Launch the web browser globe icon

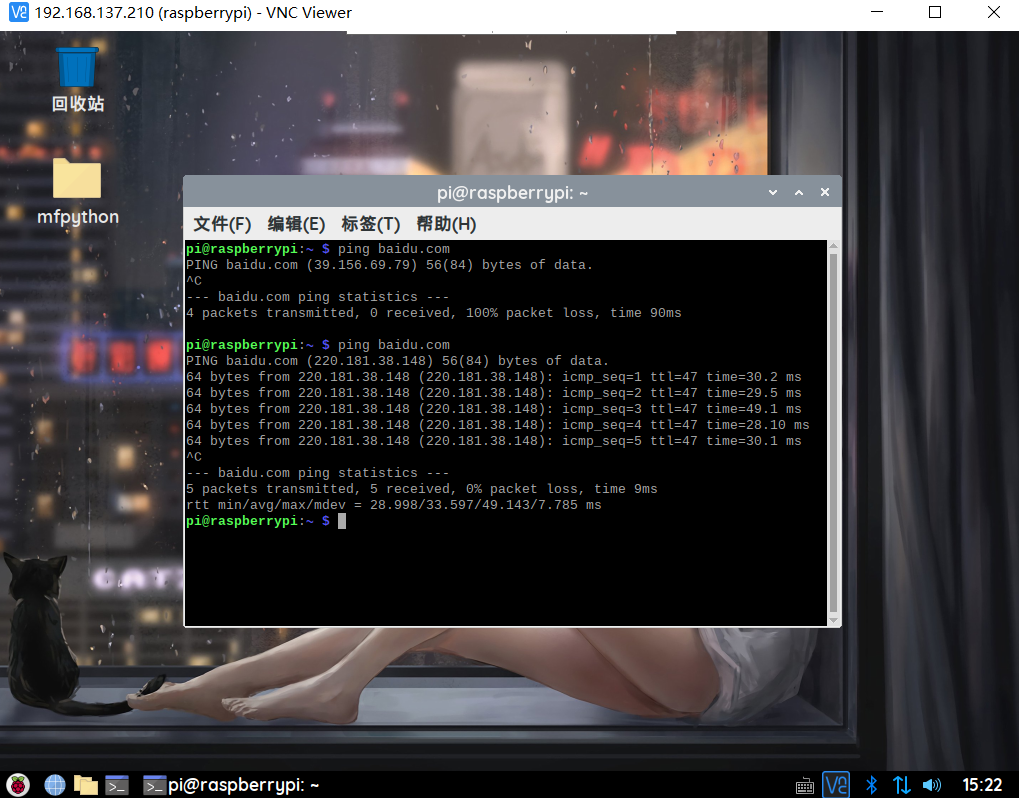(55, 785)
